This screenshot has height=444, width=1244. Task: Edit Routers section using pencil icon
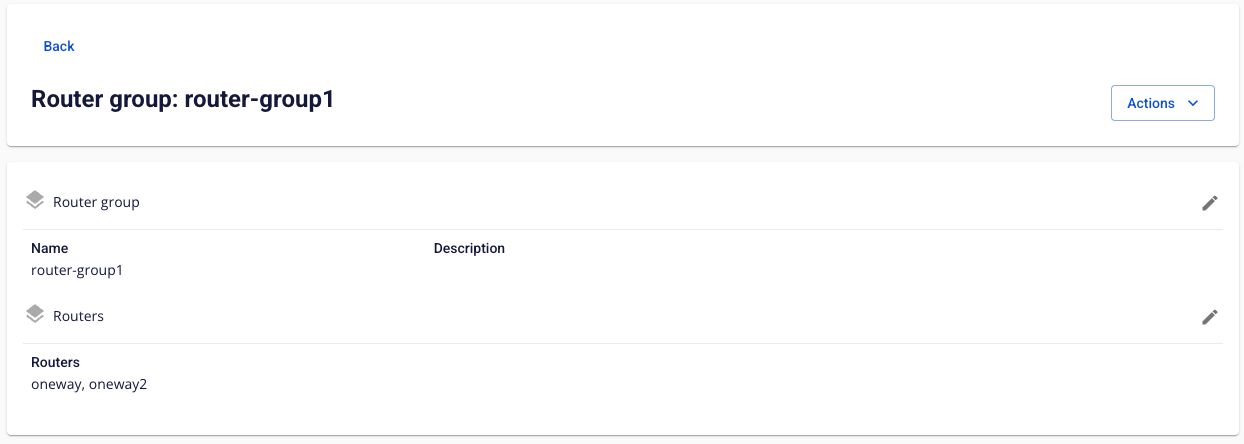[1209, 317]
